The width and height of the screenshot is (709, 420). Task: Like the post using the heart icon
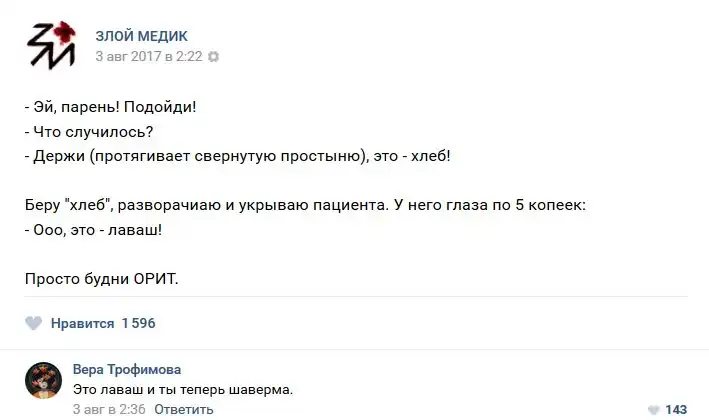point(33,323)
